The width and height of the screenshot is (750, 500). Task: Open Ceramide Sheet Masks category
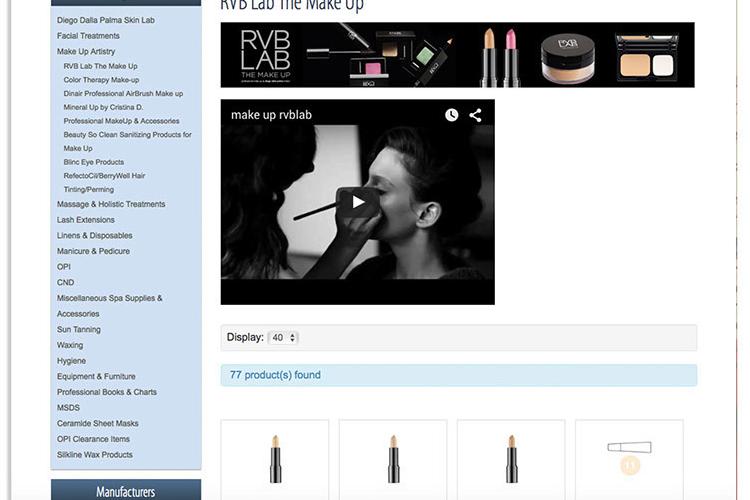(x=98, y=423)
